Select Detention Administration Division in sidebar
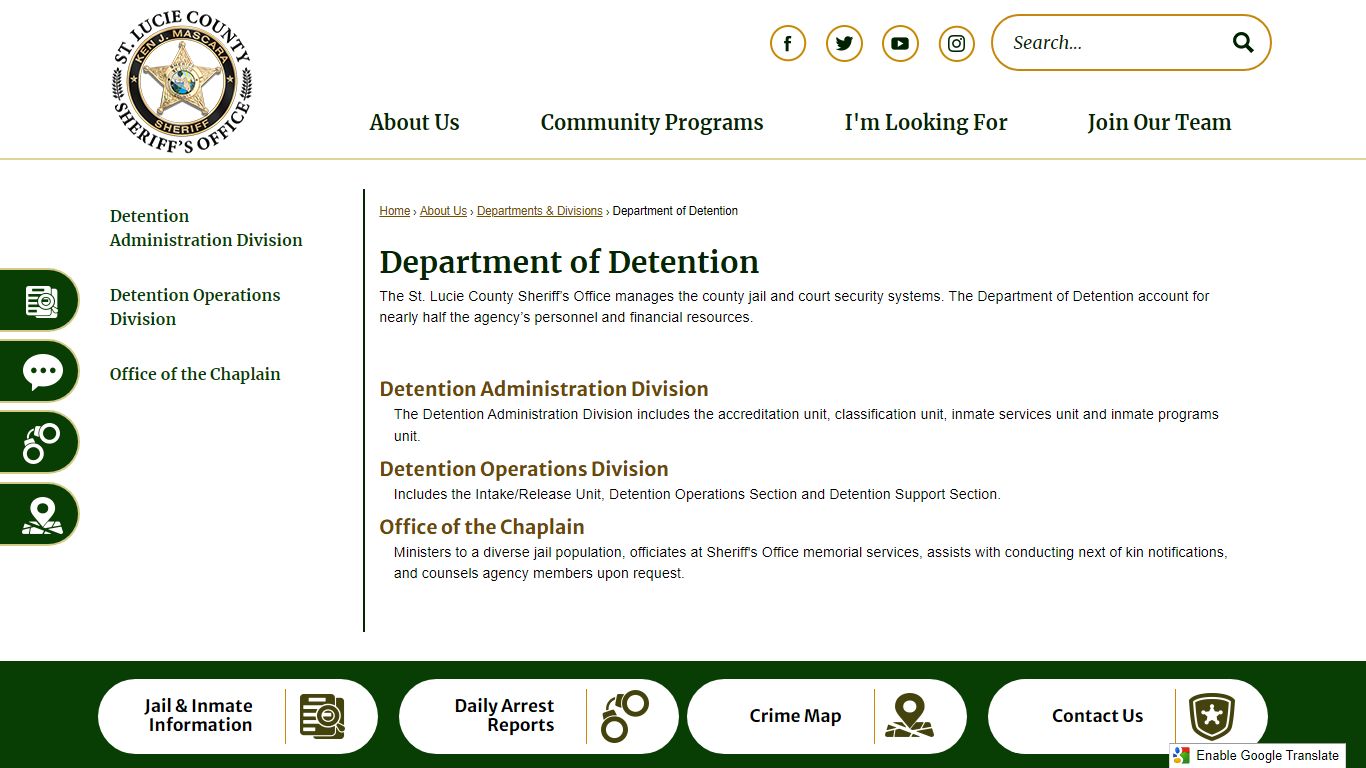1366x768 pixels. point(206,228)
